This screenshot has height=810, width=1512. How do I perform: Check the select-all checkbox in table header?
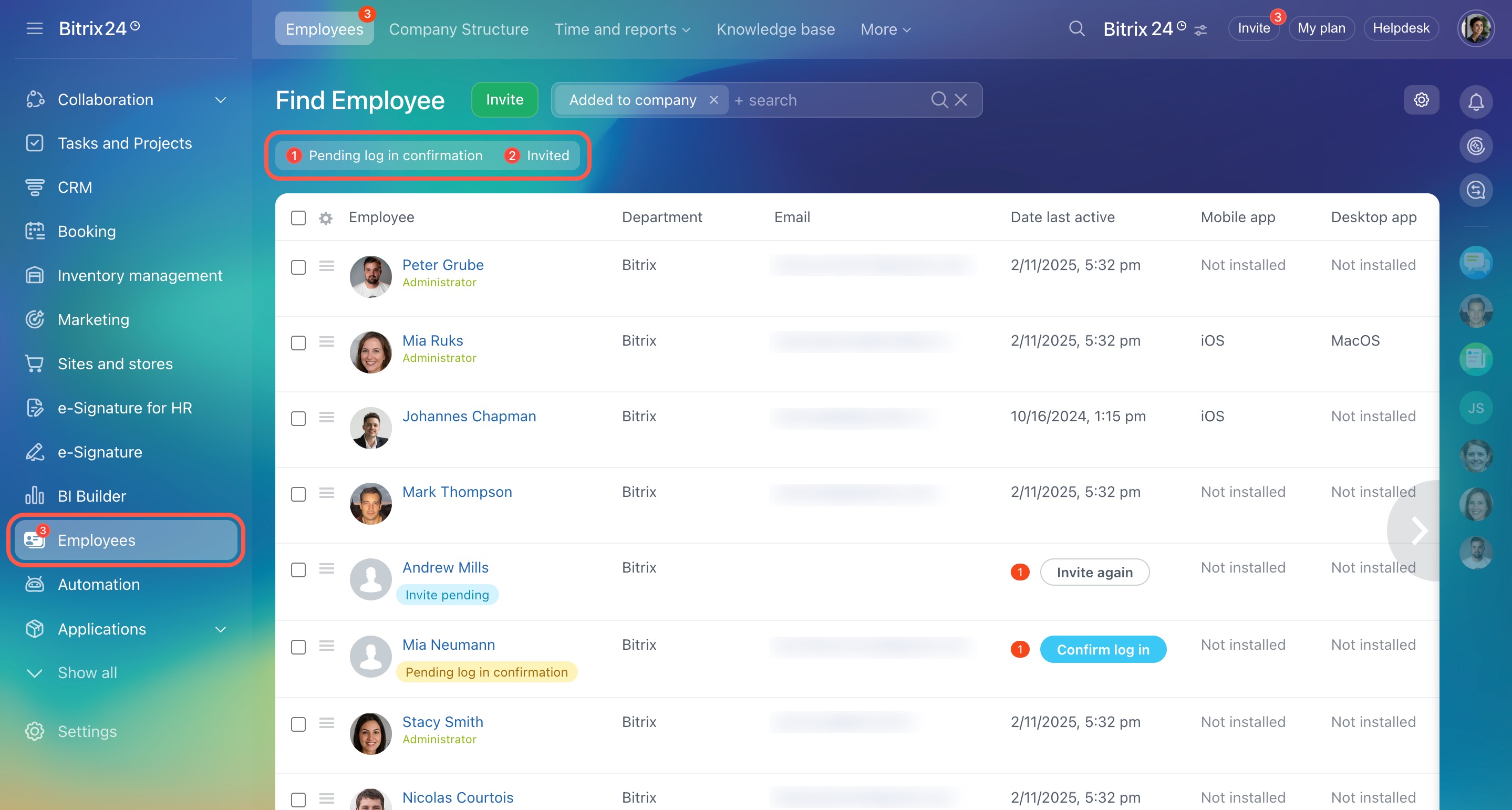298,219
